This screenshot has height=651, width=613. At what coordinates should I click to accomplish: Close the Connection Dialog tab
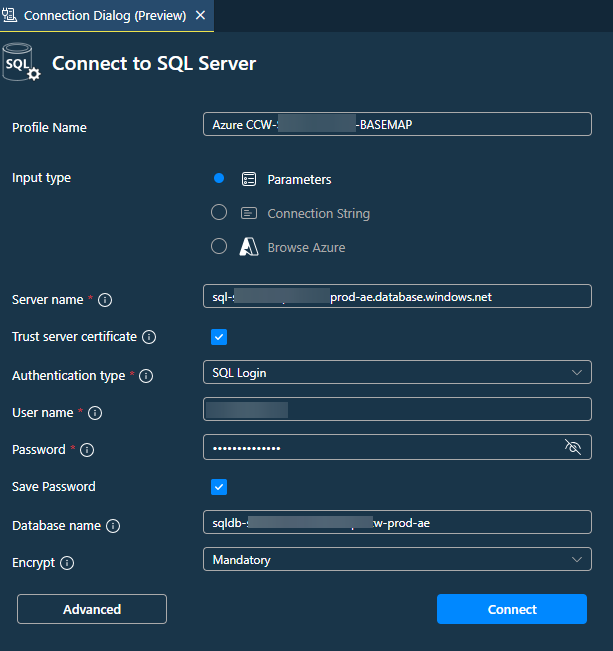(x=201, y=16)
